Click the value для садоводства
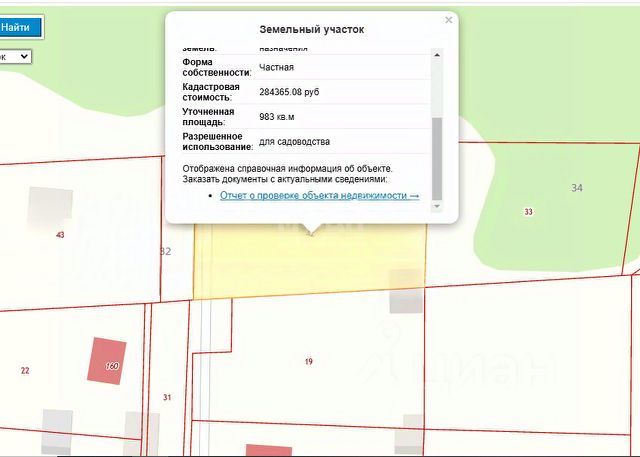The height and width of the screenshot is (457, 640). (x=294, y=142)
